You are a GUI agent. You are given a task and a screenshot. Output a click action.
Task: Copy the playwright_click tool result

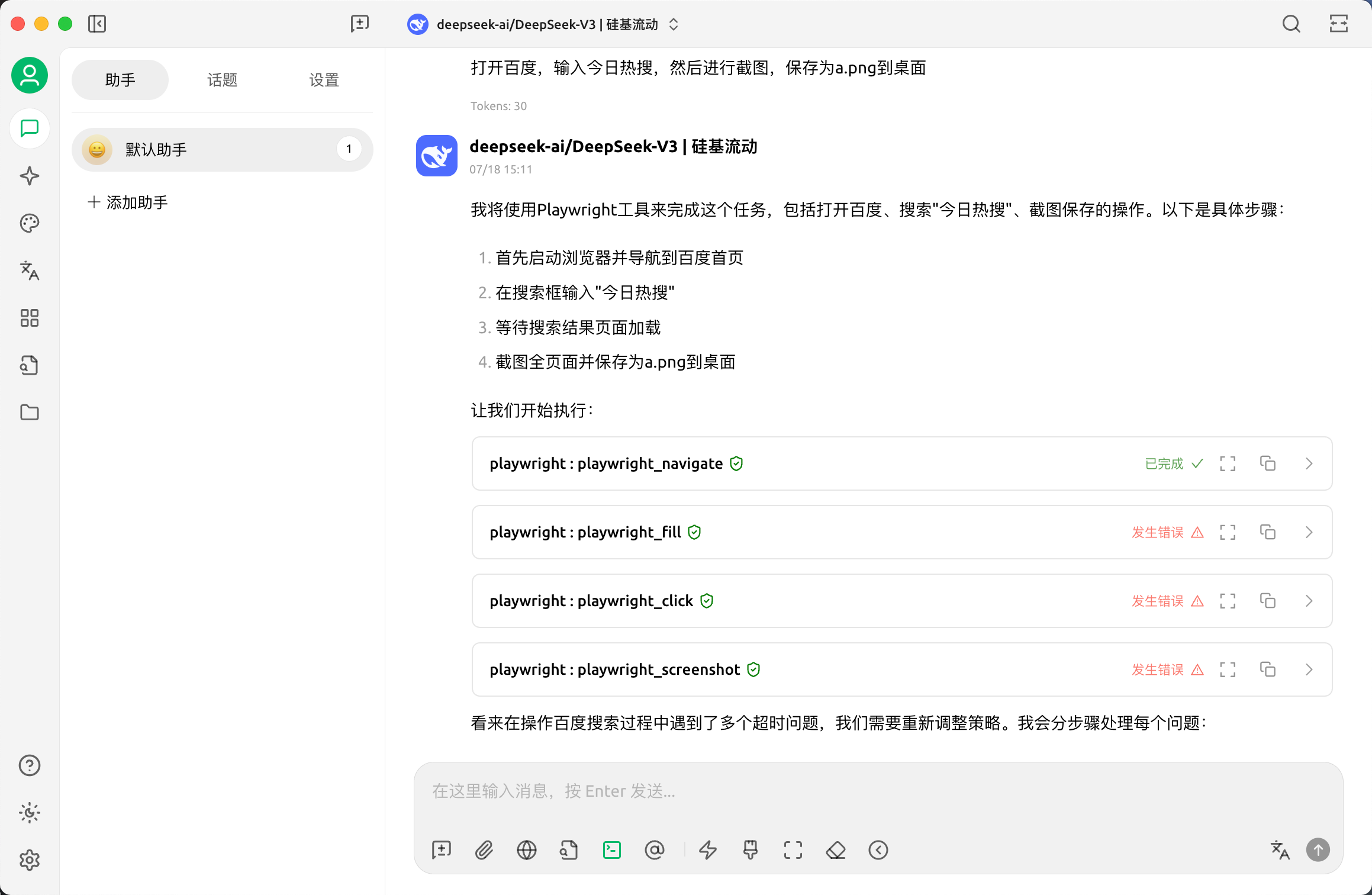coord(1268,601)
